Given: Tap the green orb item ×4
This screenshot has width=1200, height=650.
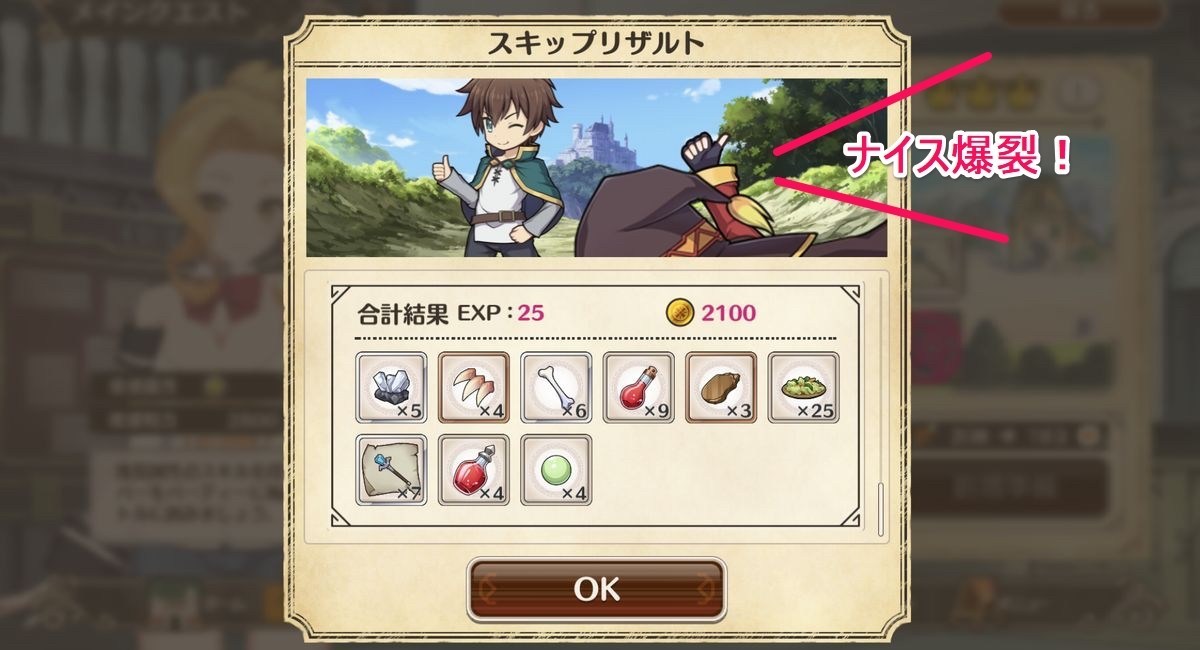Looking at the screenshot, I should [x=556, y=470].
